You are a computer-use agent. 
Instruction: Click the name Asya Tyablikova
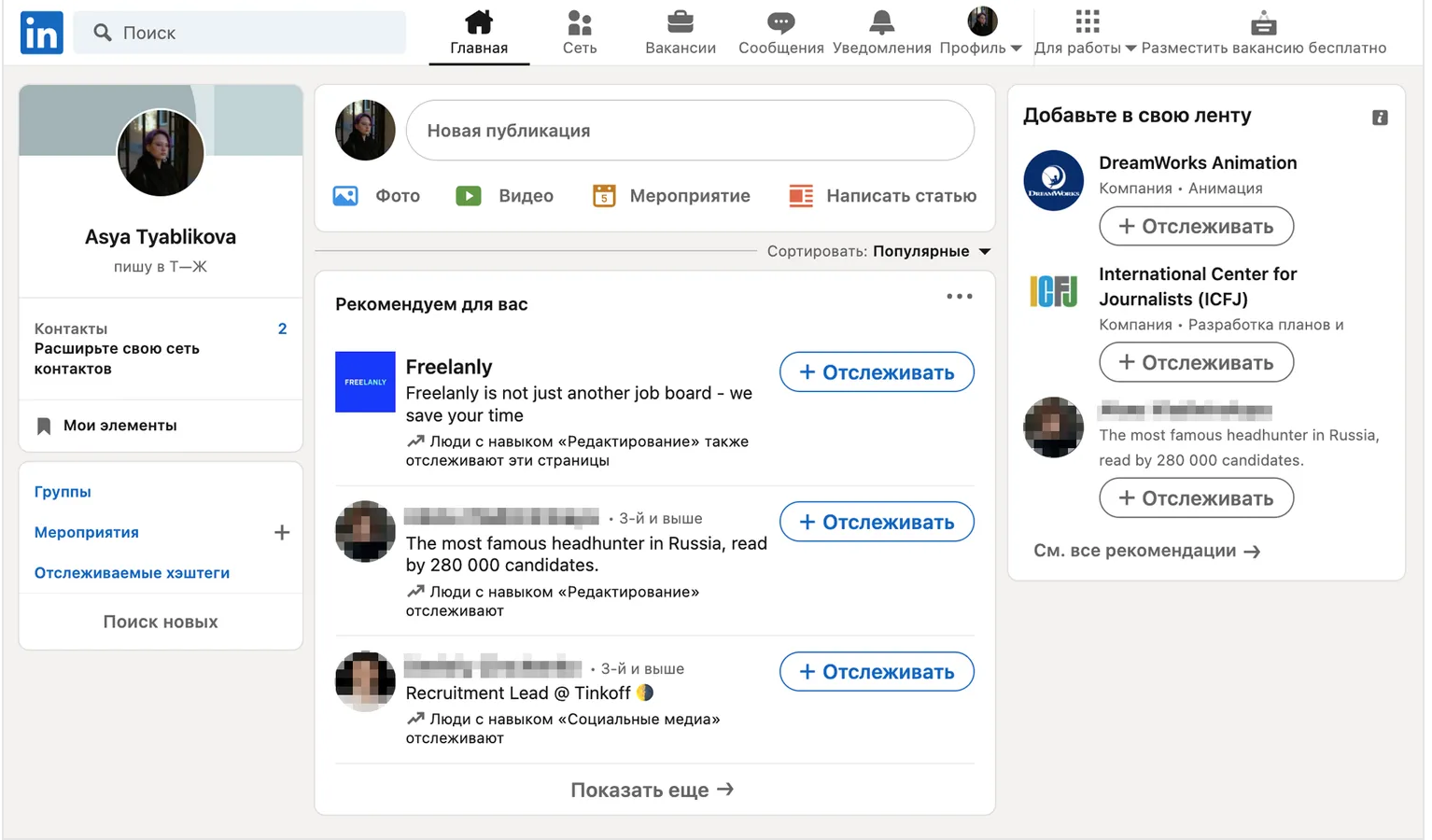161,237
